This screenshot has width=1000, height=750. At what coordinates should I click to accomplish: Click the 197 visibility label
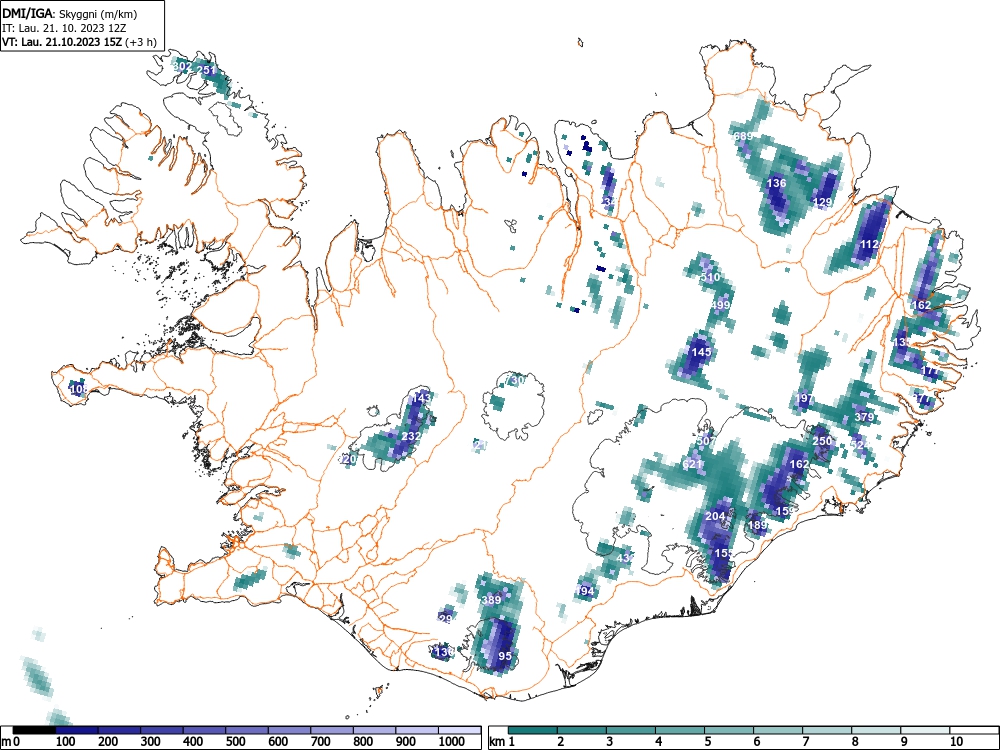click(805, 398)
